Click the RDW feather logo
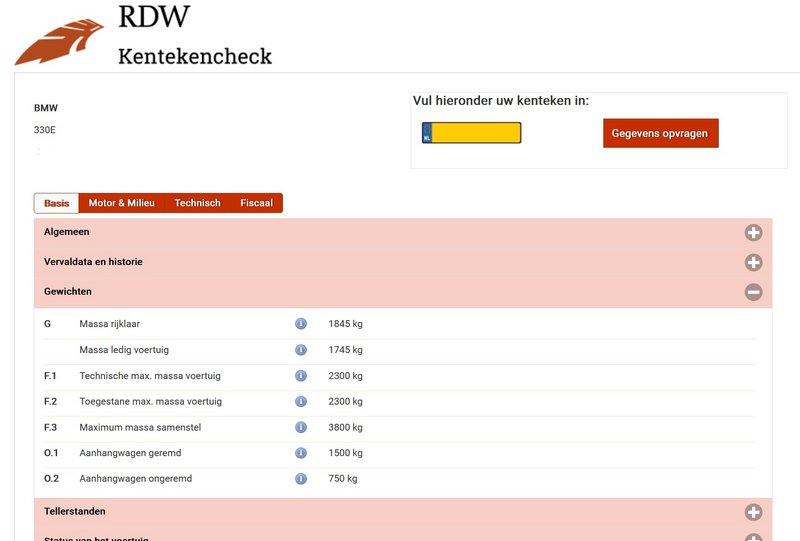Screen dimensions: 800x541 point(60,42)
